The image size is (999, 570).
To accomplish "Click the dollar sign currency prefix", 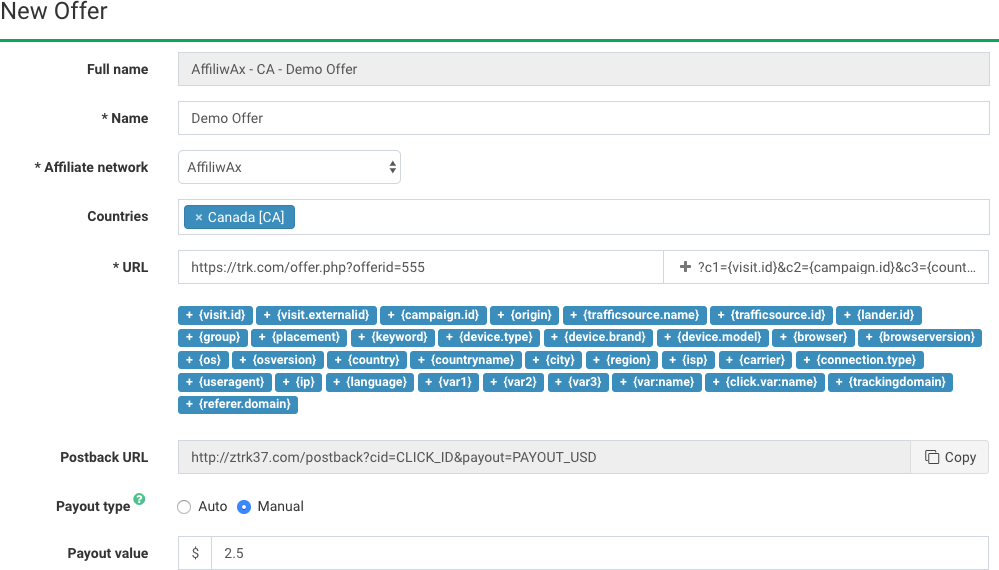I will pos(195,553).
